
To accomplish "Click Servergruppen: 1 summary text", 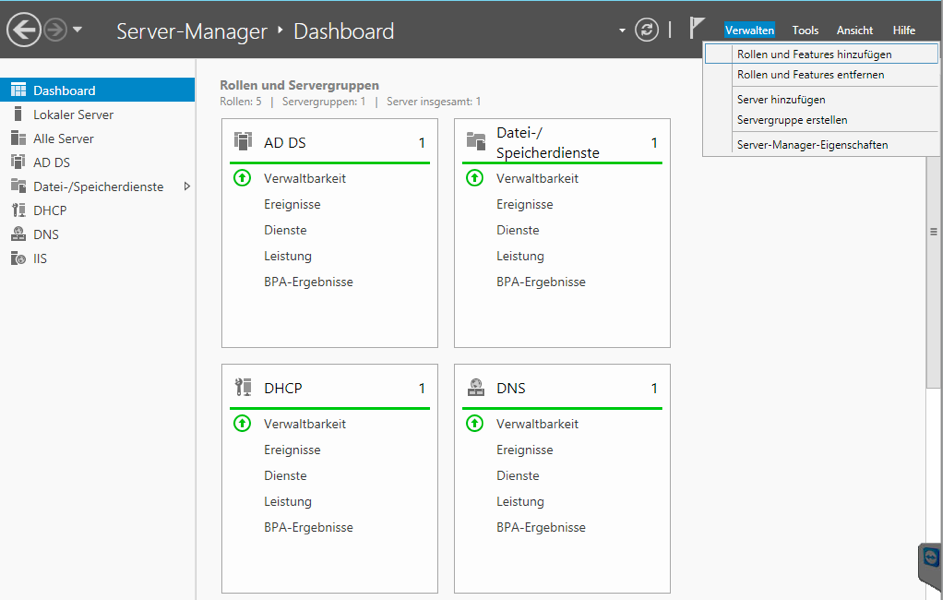I will [x=324, y=102].
